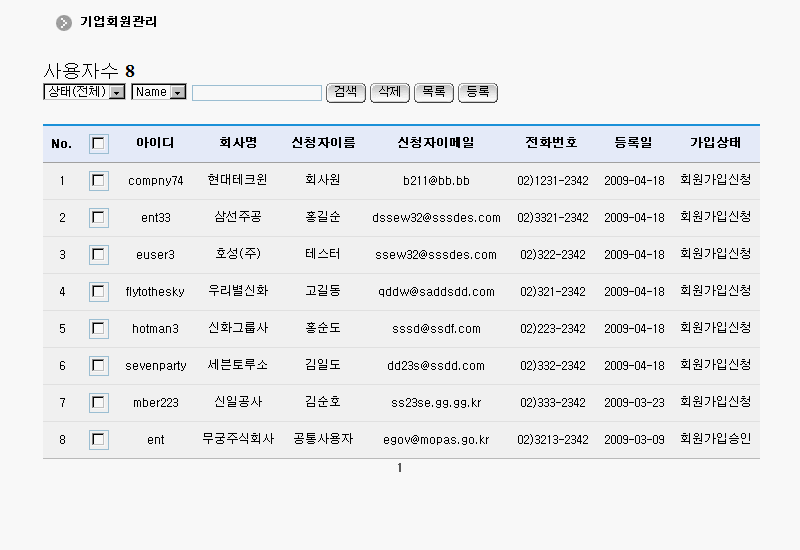Tick the checkbox for sevenparty row
The height and width of the screenshot is (550, 800).
coord(99,366)
